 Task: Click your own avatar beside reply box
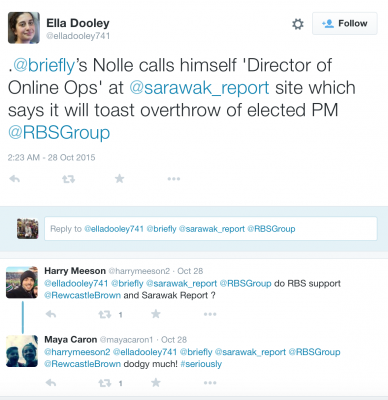[28, 229]
